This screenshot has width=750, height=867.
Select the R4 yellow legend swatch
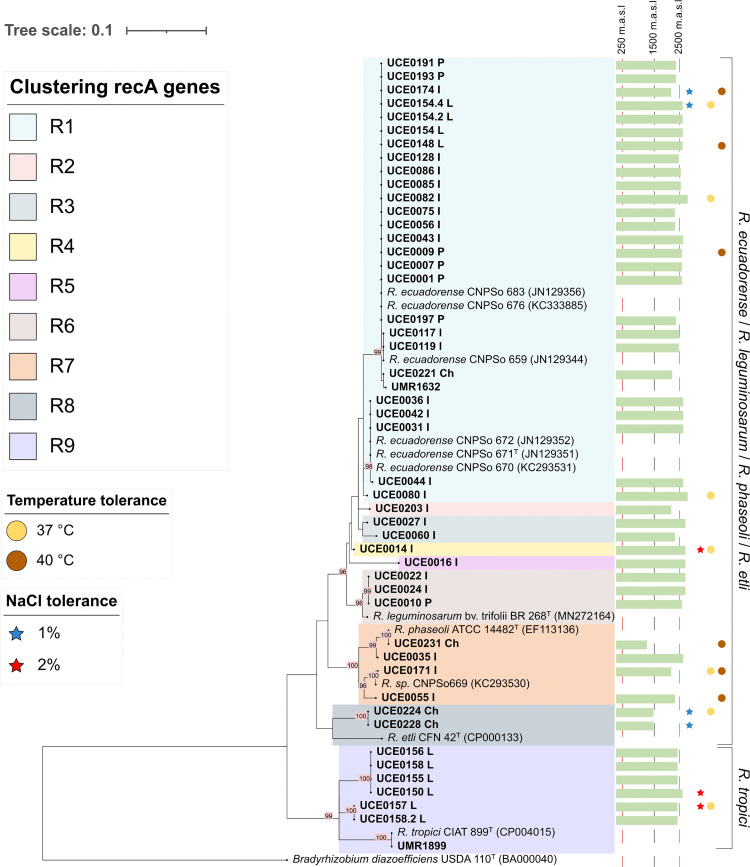(x=23, y=247)
